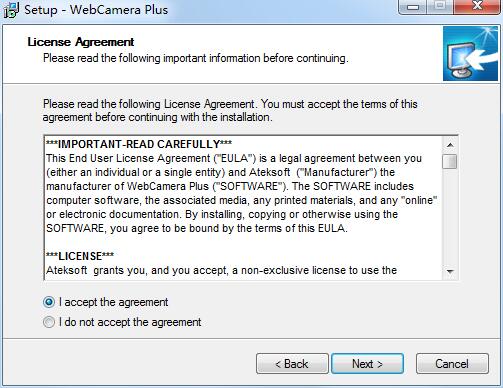Close the WebCamera Plus setup window

pos(477,7)
